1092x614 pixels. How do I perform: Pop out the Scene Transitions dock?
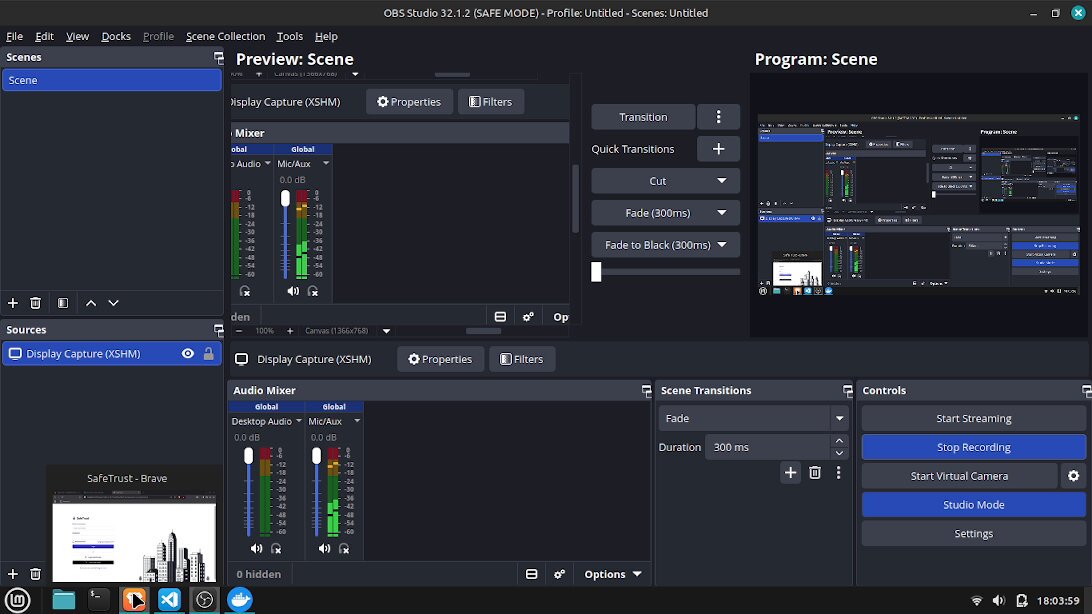point(848,391)
